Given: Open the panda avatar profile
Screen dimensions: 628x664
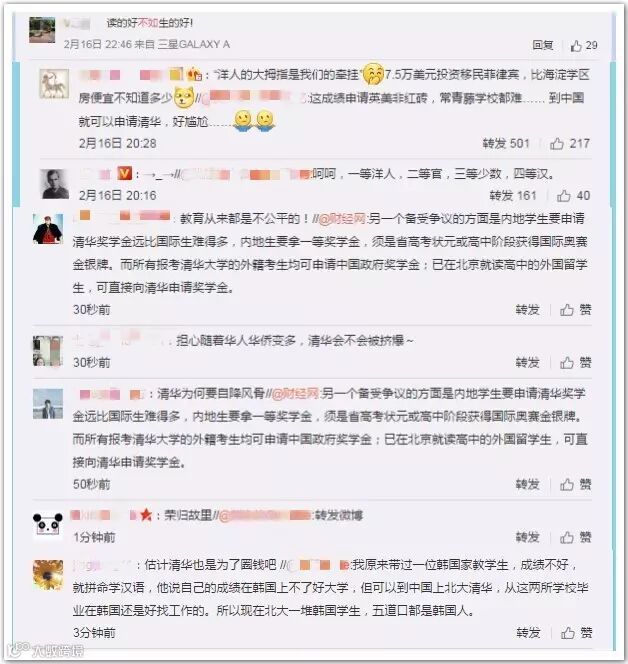Looking at the screenshot, I should [48, 526].
